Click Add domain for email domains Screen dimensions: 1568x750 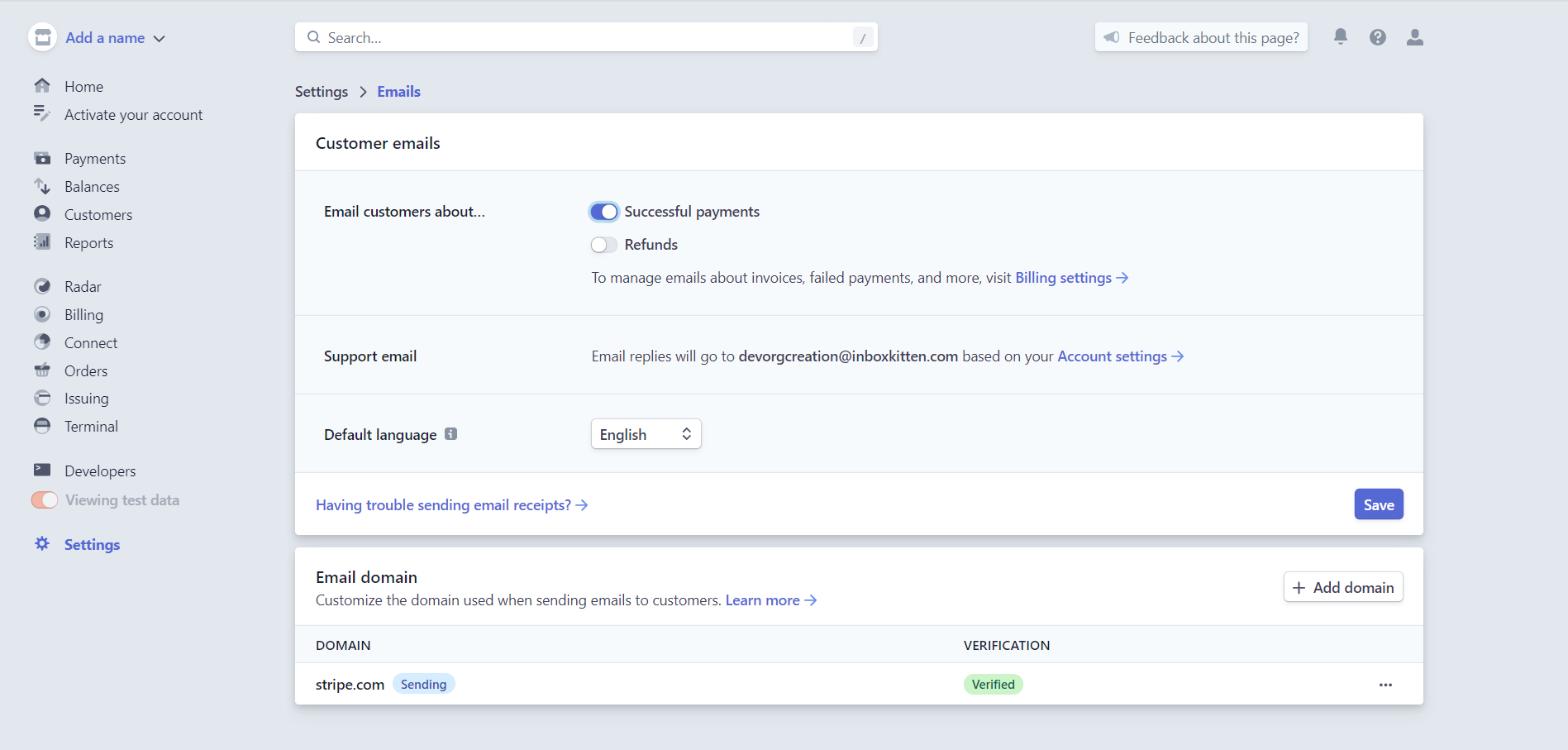(1342, 587)
